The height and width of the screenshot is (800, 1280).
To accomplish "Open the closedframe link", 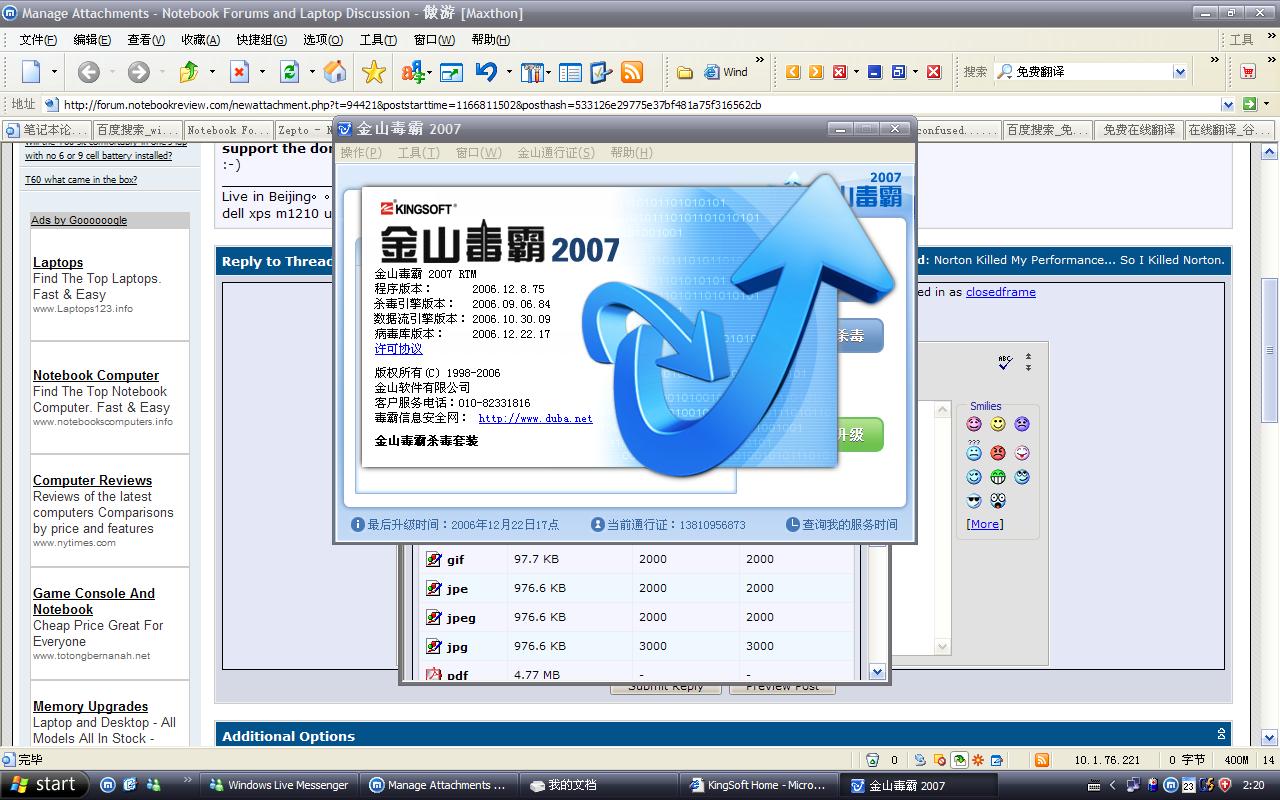I will coord(1001,292).
